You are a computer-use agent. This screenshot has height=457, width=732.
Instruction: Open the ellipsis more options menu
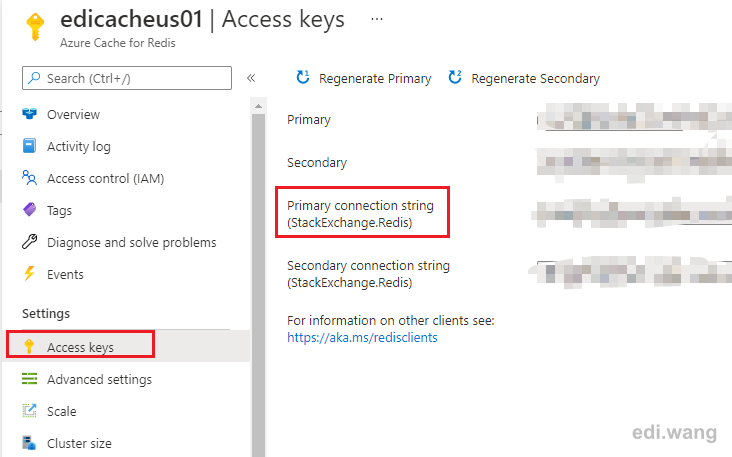pos(377,19)
